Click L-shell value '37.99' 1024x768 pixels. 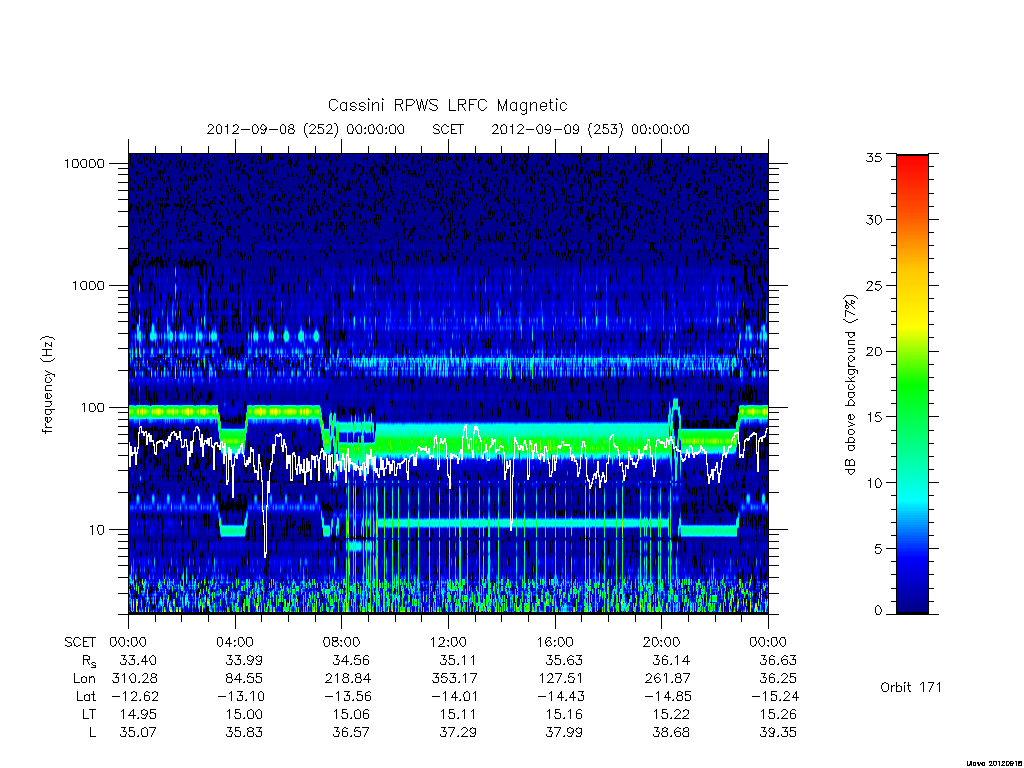pyautogui.click(x=564, y=733)
